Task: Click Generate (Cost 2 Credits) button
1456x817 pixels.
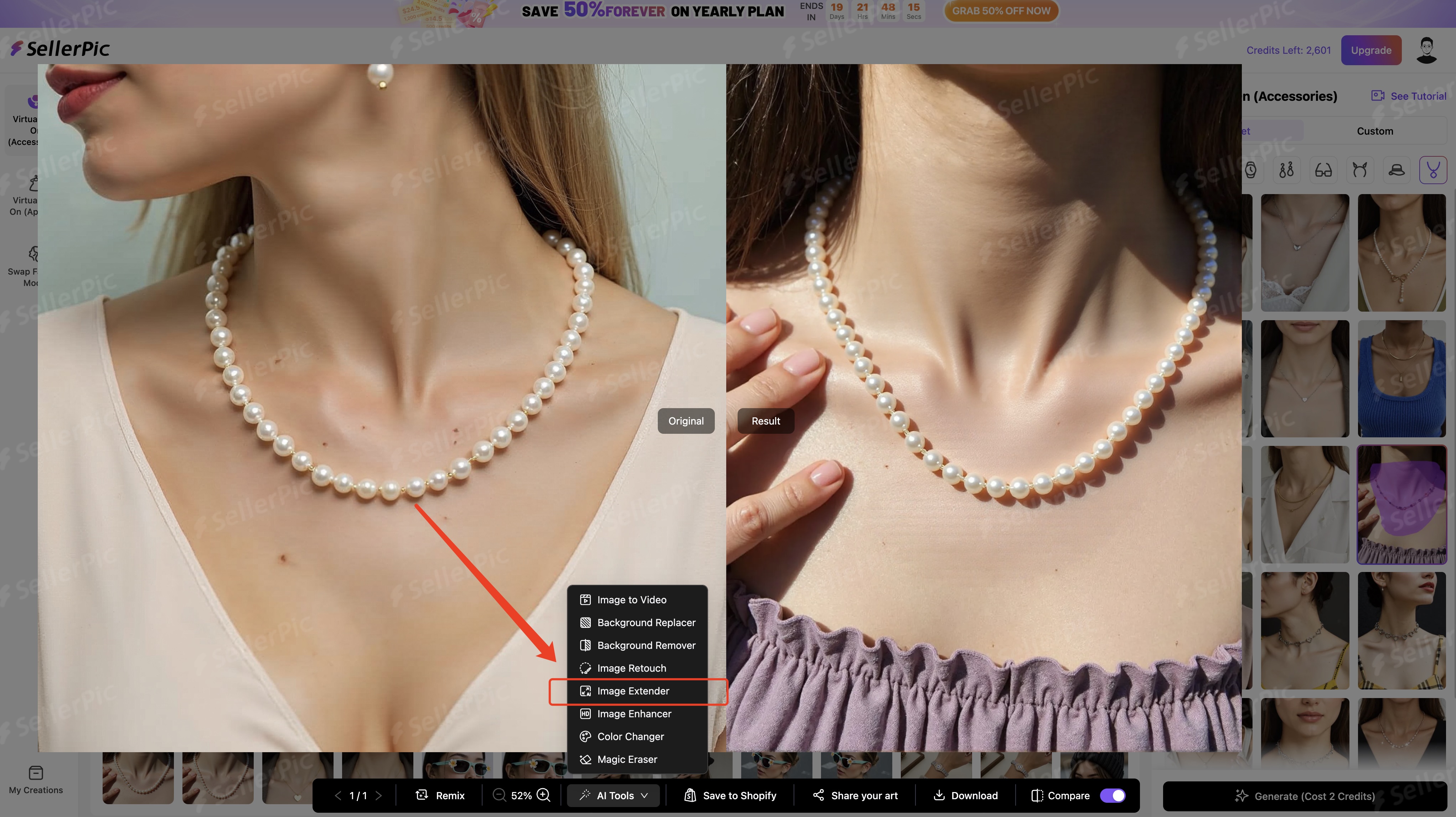Action: tap(1305, 796)
